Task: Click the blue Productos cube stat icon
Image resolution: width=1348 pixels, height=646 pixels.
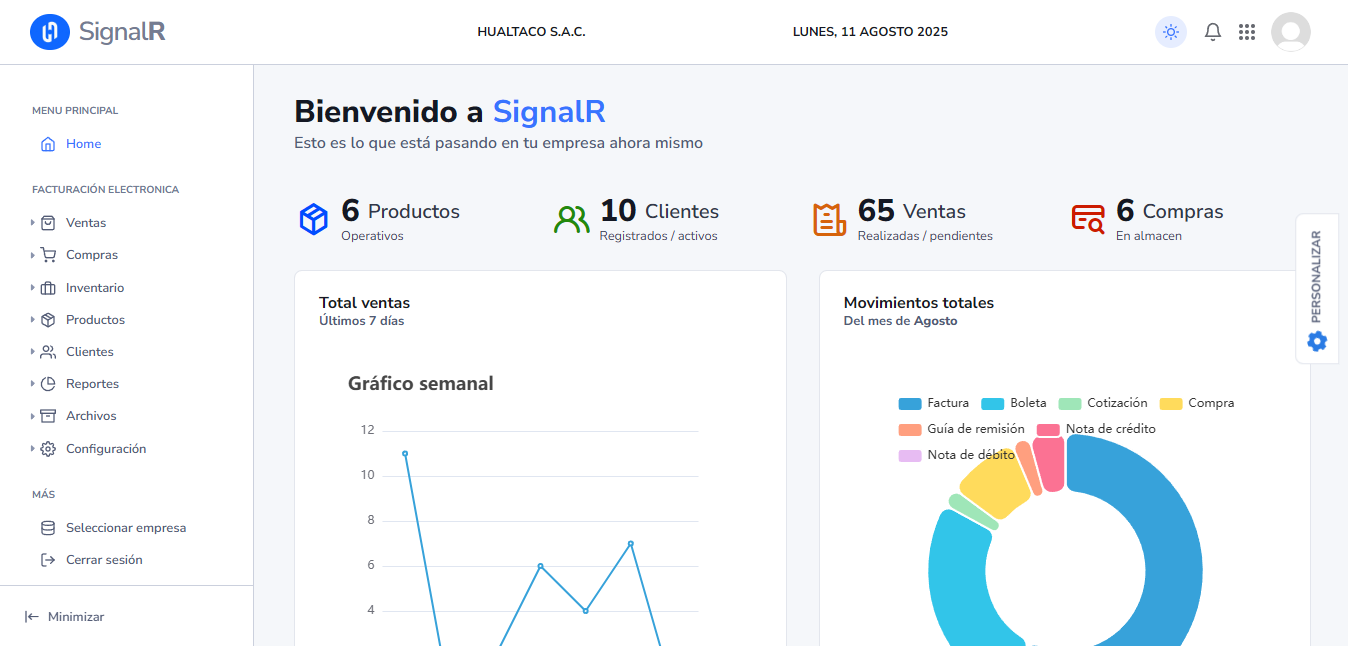Action: click(314, 219)
